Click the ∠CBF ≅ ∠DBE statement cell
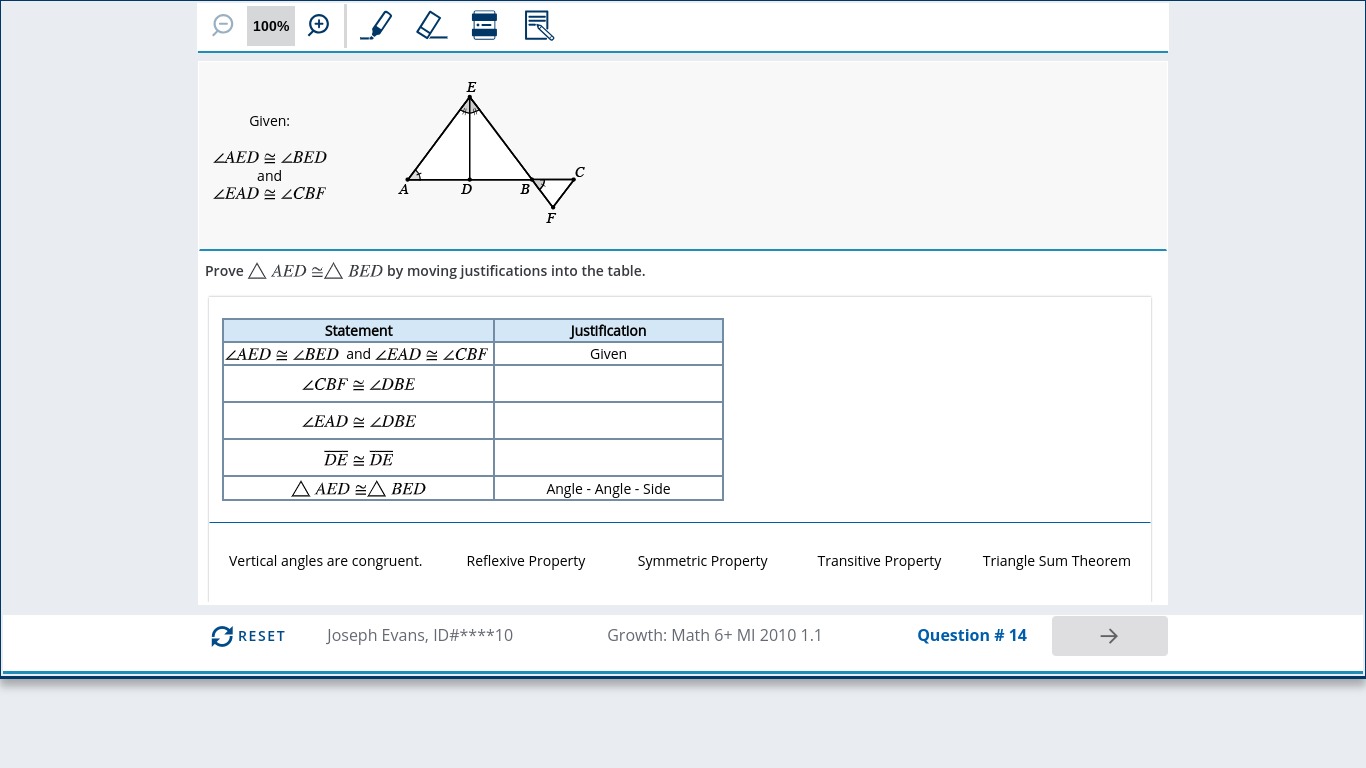Screen dimensions: 1366x768 358,384
